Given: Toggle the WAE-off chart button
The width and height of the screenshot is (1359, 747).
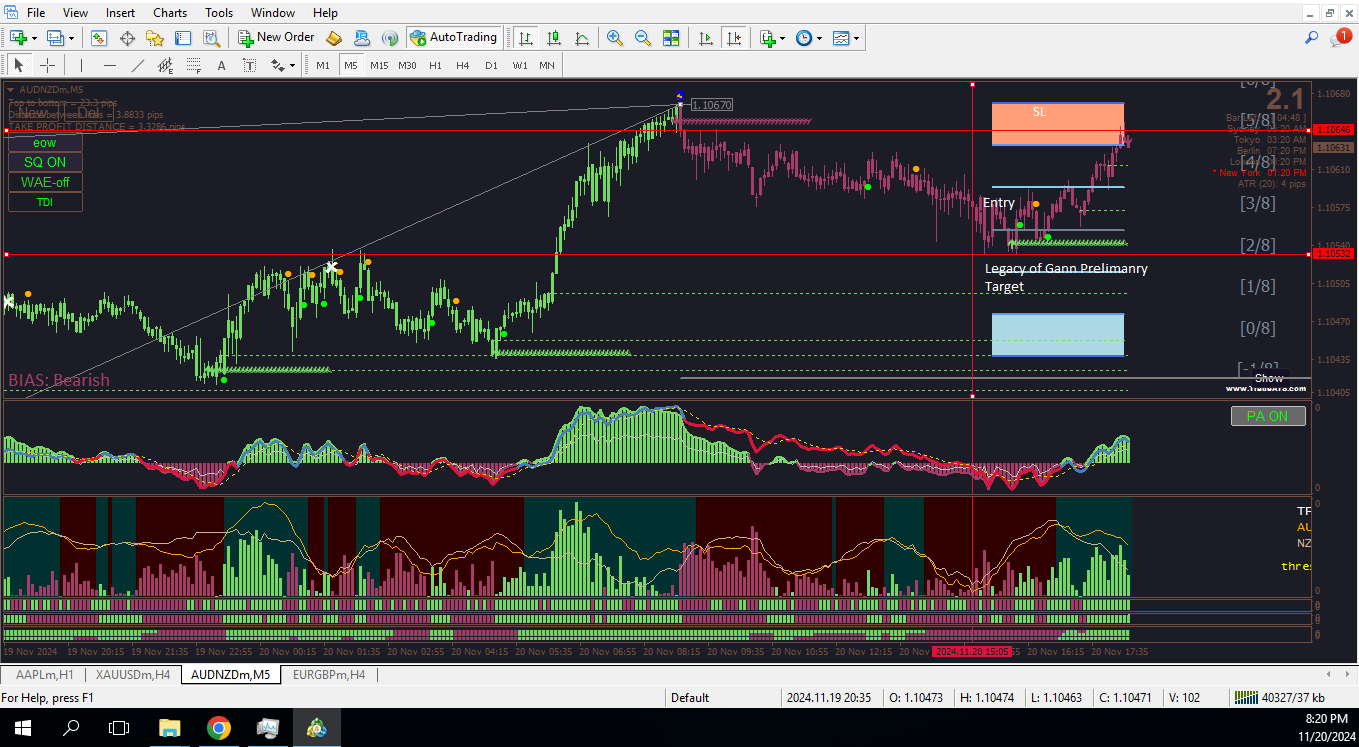Looking at the screenshot, I should tap(45, 182).
